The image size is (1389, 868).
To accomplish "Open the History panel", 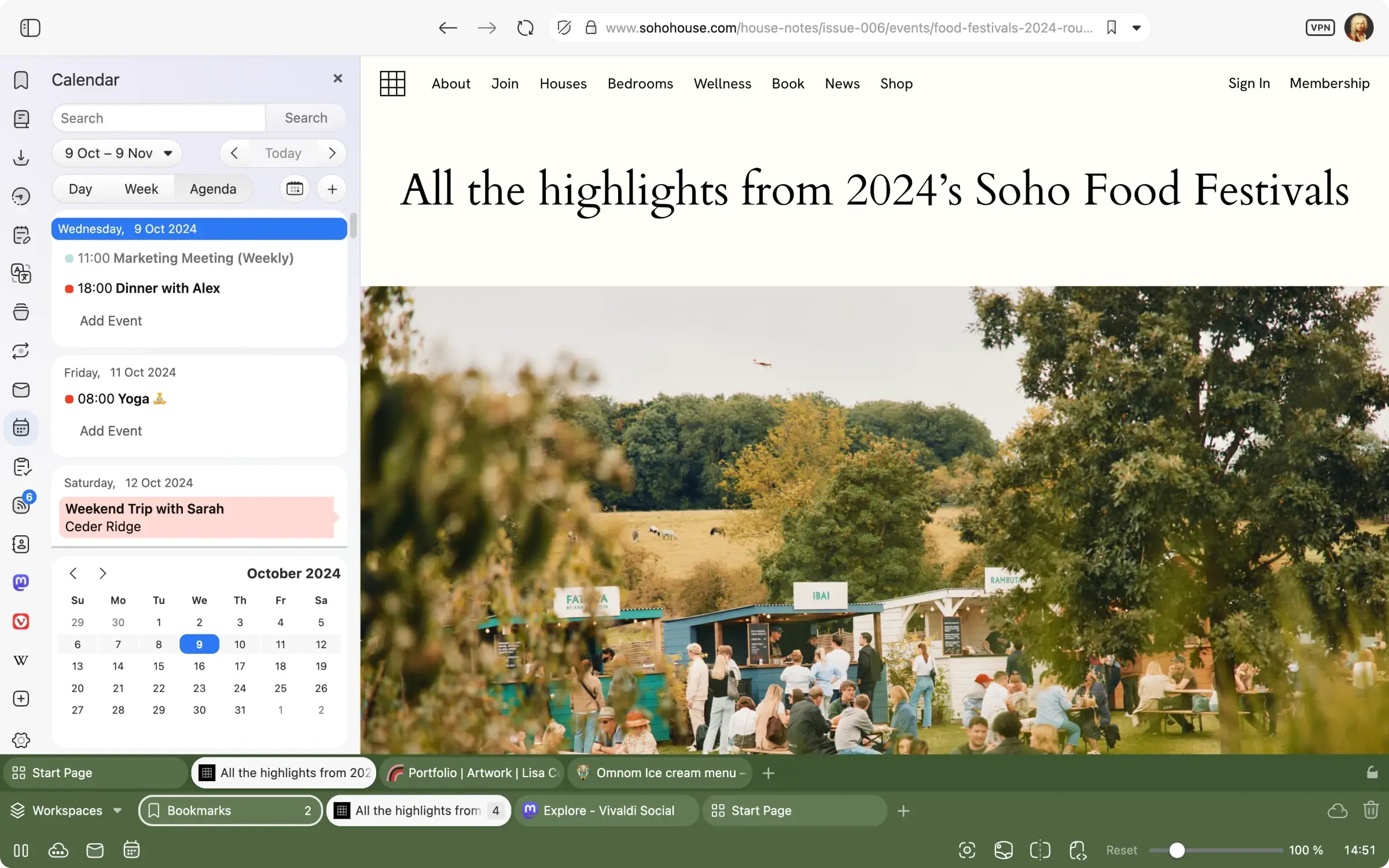I will point(21,196).
